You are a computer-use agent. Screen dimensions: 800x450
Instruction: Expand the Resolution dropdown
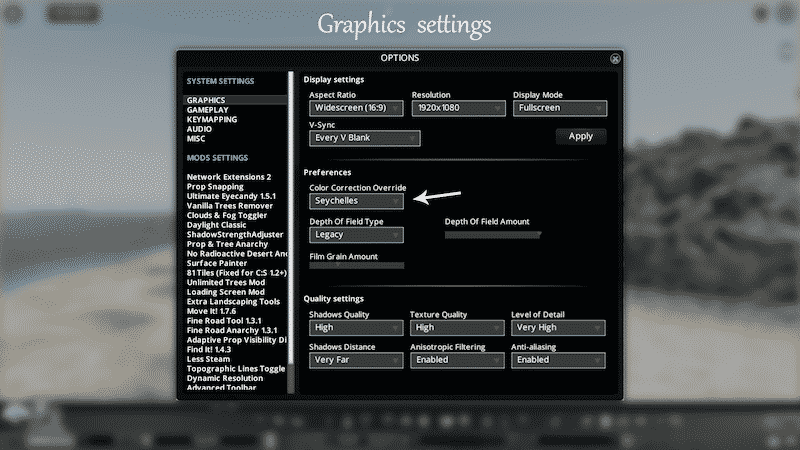(x=457, y=108)
